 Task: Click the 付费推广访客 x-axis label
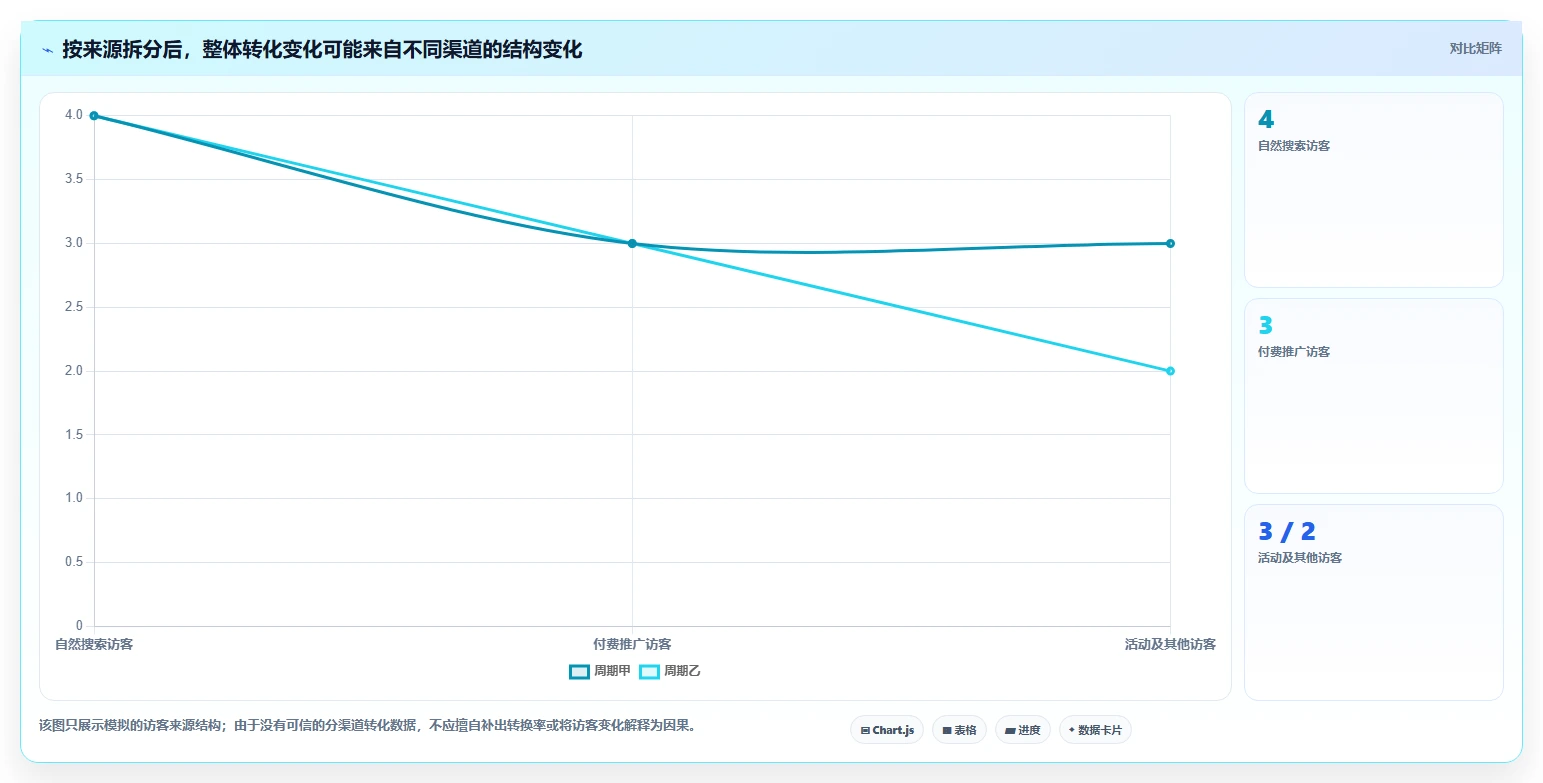[632, 644]
